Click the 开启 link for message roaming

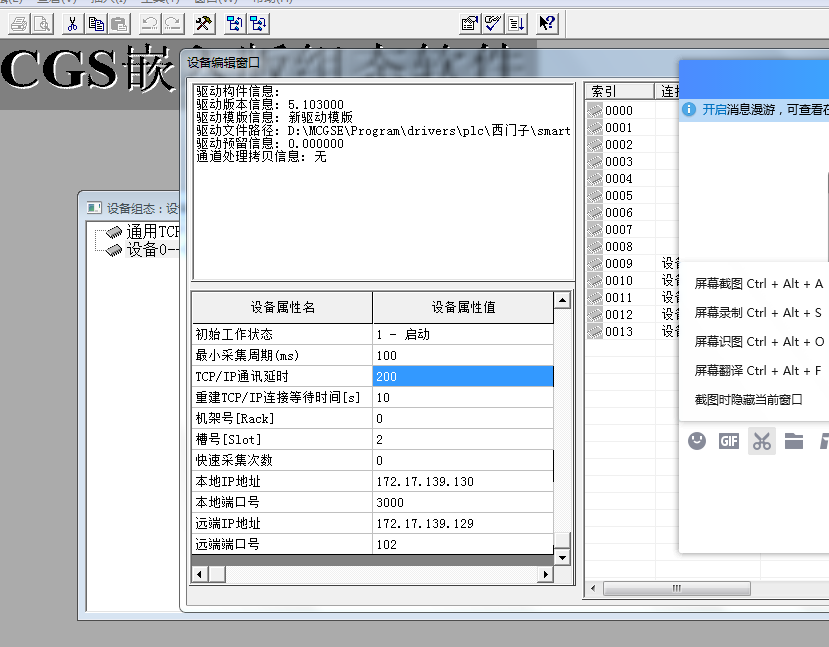(713, 109)
